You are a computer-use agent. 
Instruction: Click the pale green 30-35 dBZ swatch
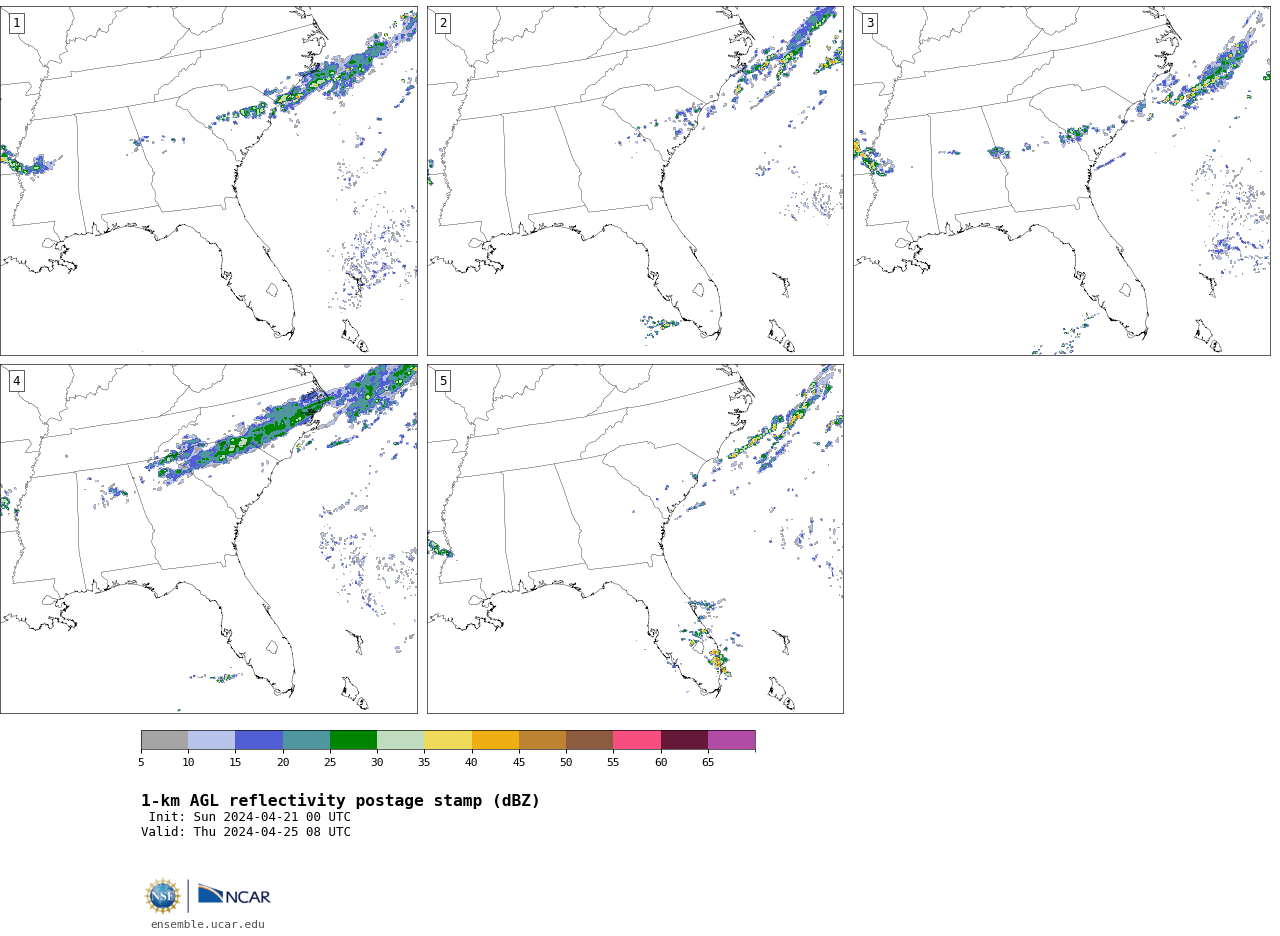pos(400,740)
